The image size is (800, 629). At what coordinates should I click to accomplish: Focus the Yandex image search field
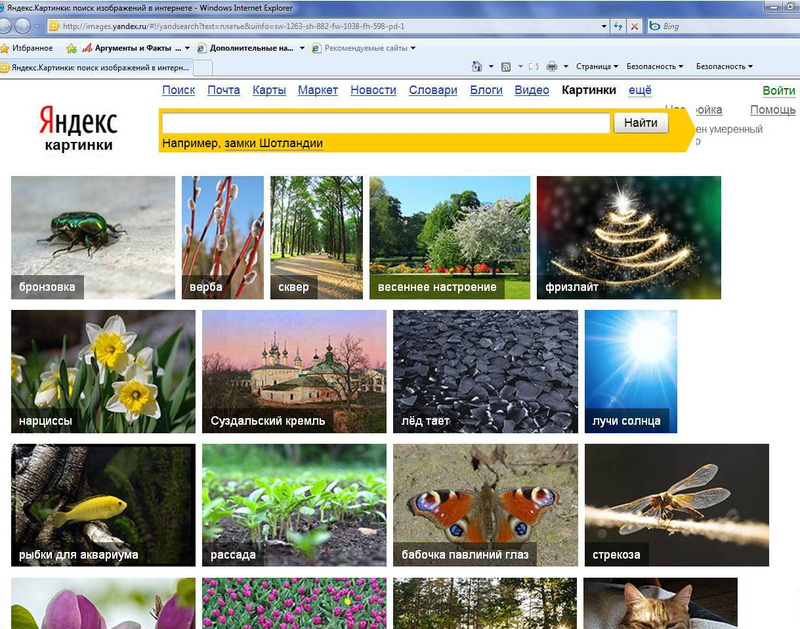385,124
